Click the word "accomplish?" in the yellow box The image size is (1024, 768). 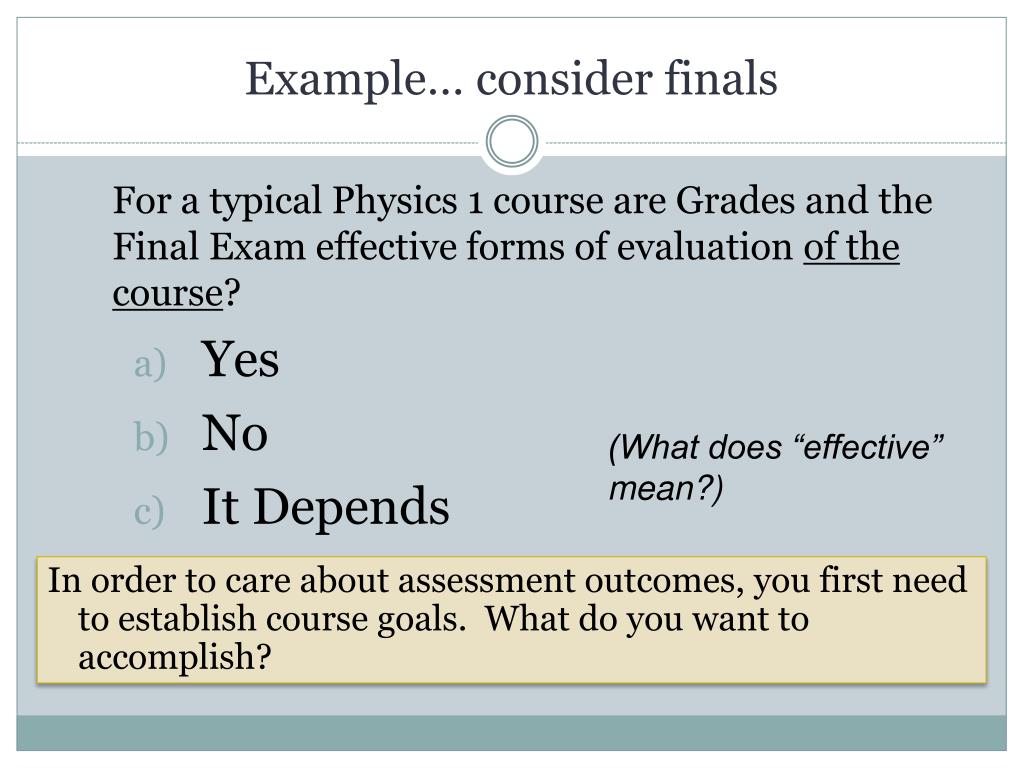(x=175, y=658)
